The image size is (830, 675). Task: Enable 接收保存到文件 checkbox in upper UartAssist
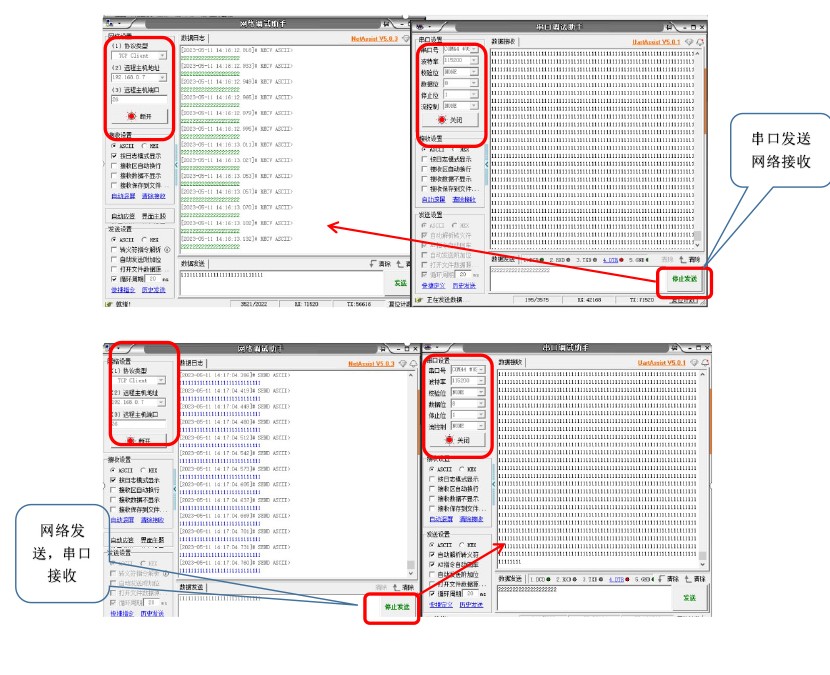point(424,188)
